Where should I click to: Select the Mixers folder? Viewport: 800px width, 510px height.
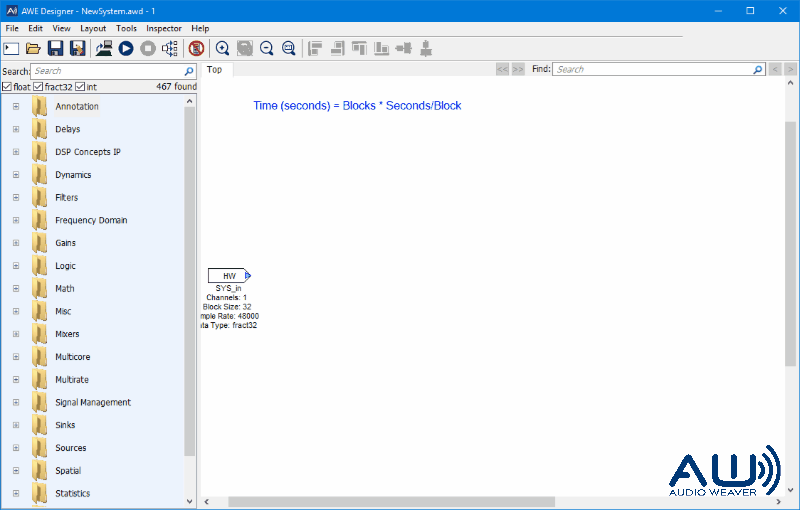67,334
